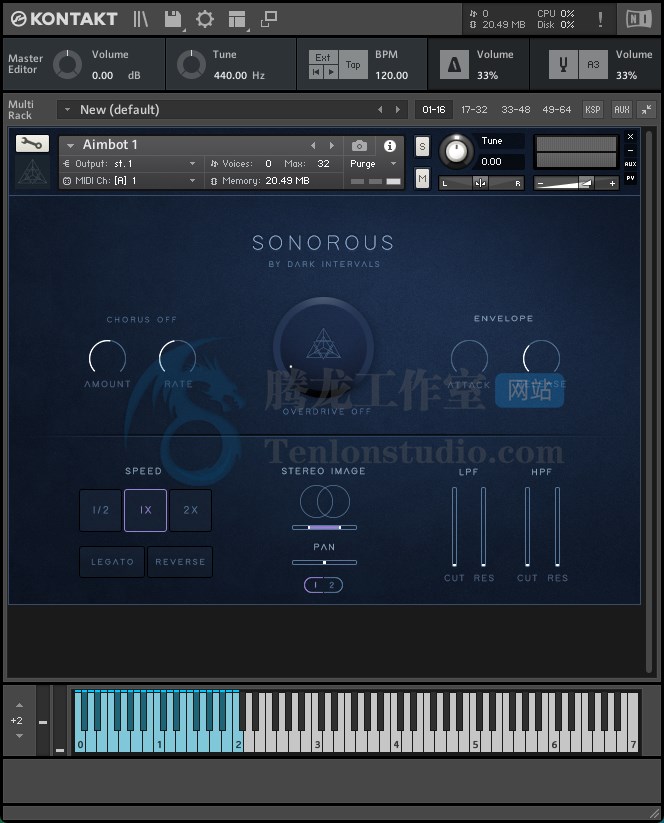Open instrument edit wrench icon
The height and width of the screenshot is (823, 664).
[x=32, y=143]
